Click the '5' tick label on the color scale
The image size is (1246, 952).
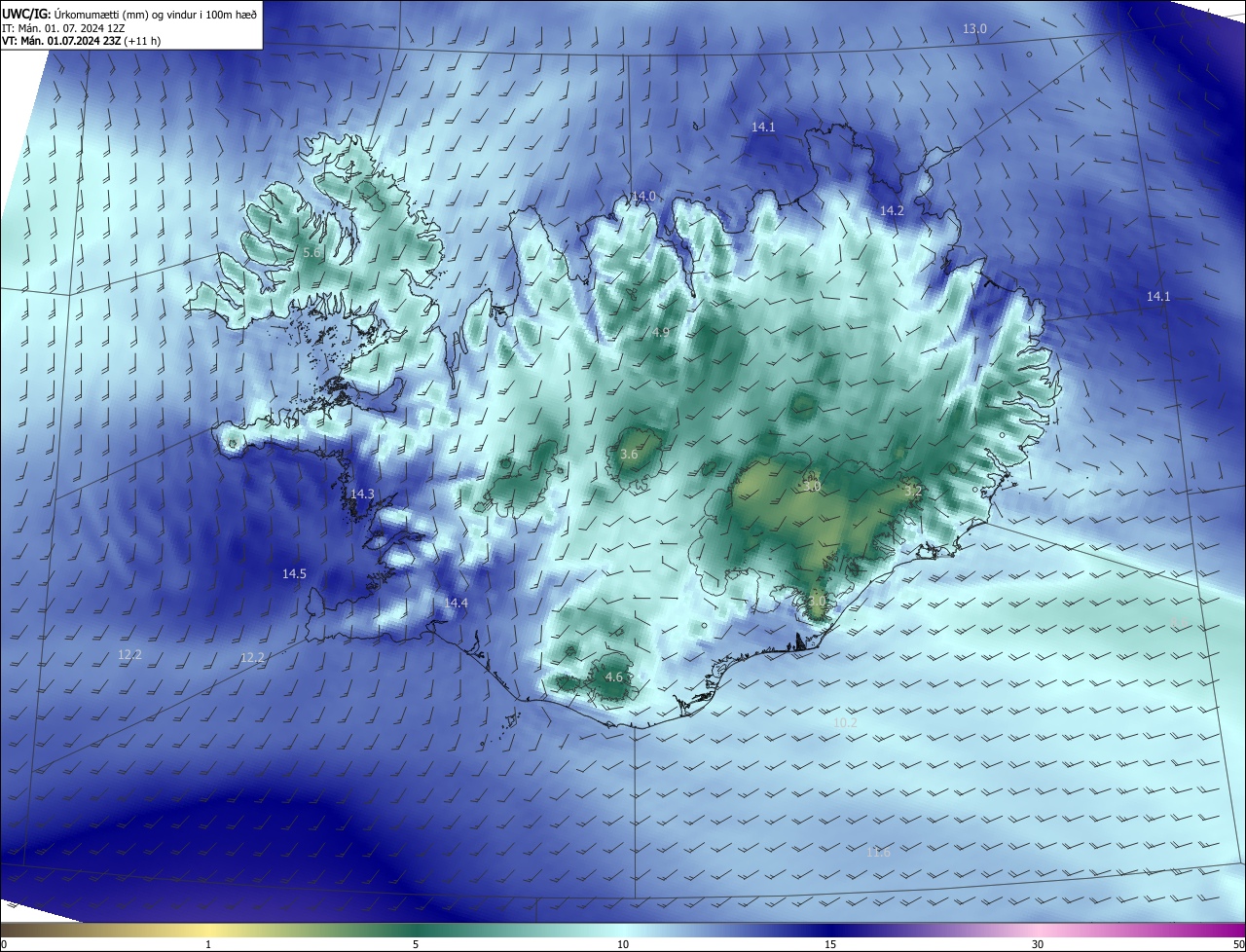416,945
